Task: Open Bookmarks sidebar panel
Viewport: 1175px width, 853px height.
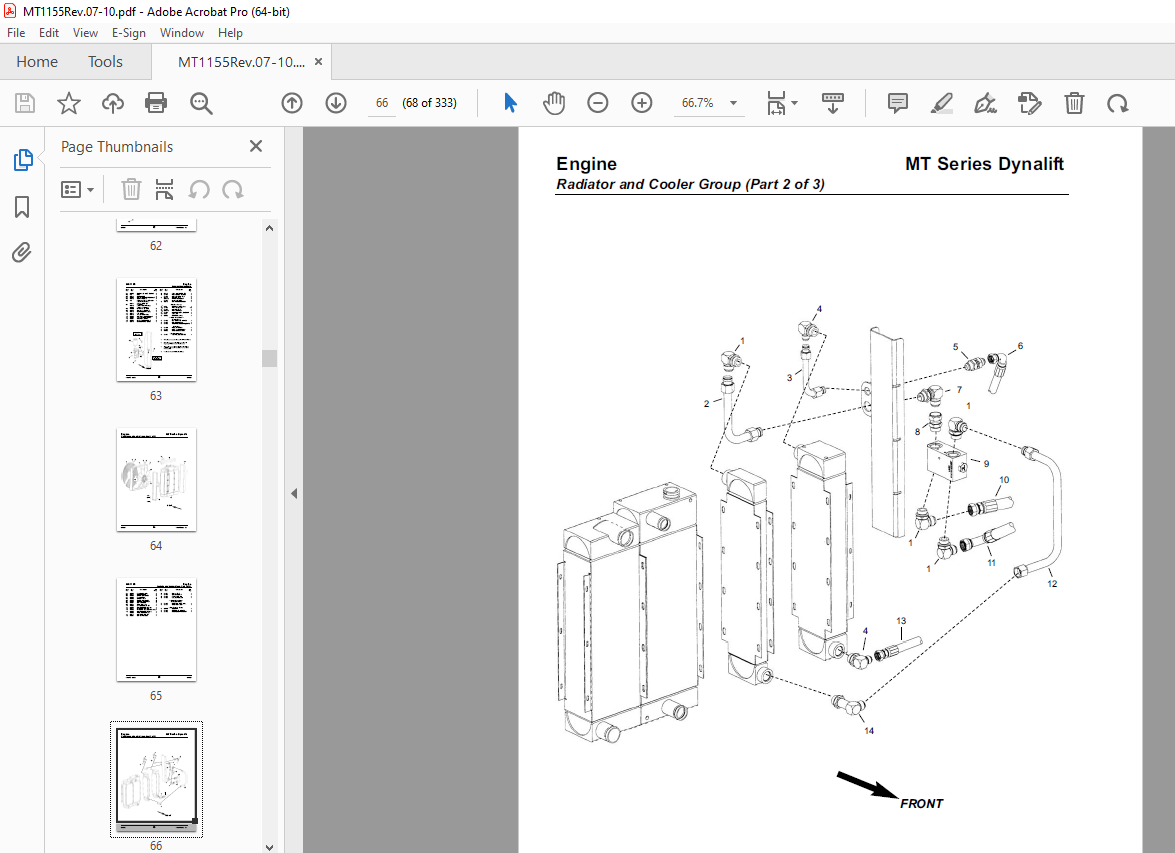Action: (22, 207)
